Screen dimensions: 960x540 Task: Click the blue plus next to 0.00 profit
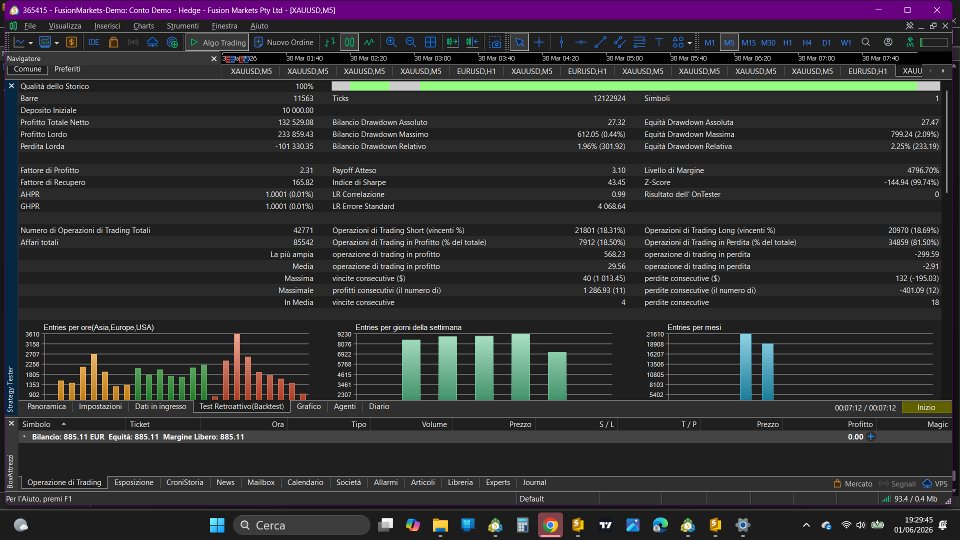(x=871, y=437)
